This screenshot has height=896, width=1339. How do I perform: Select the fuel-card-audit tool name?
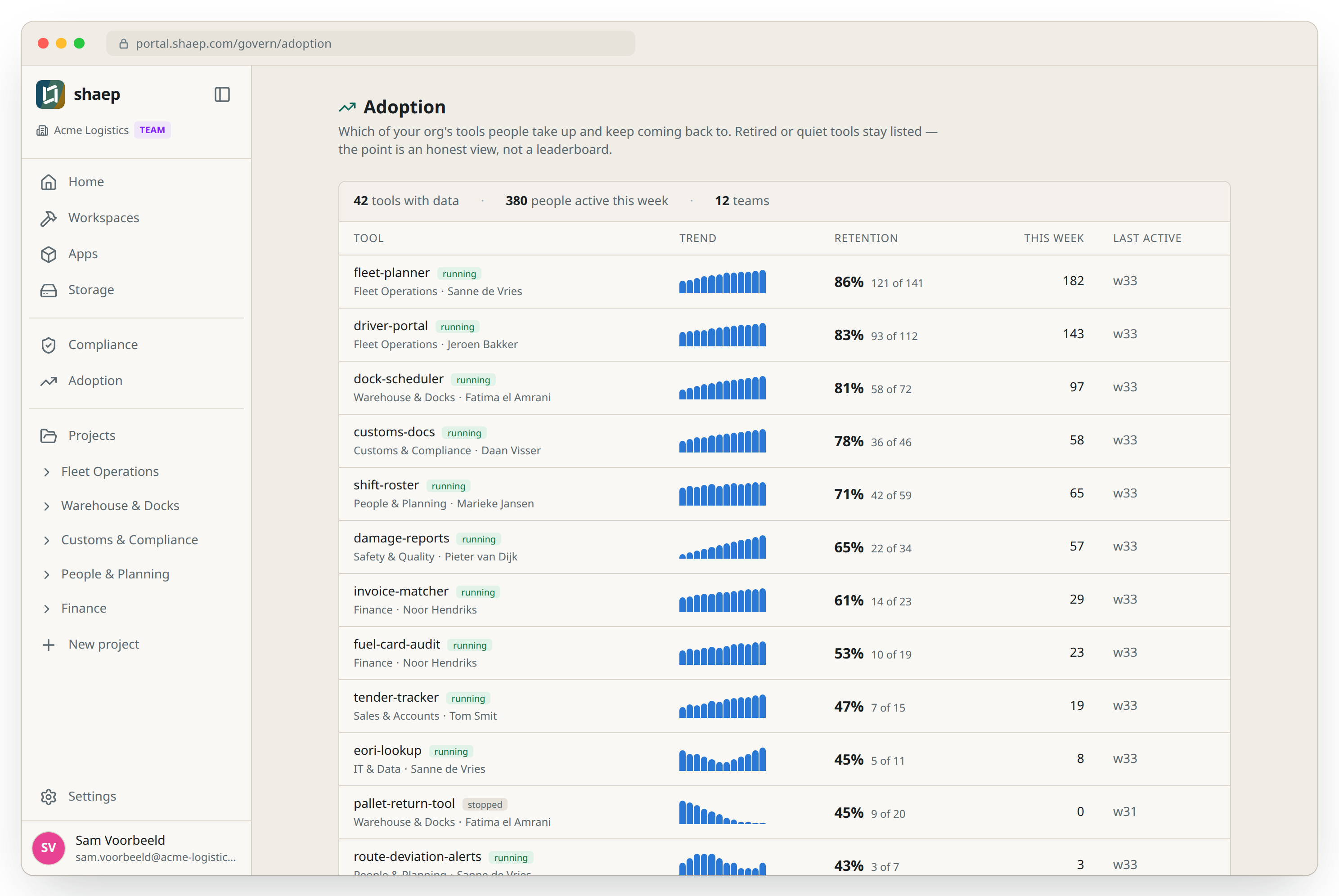click(x=396, y=645)
